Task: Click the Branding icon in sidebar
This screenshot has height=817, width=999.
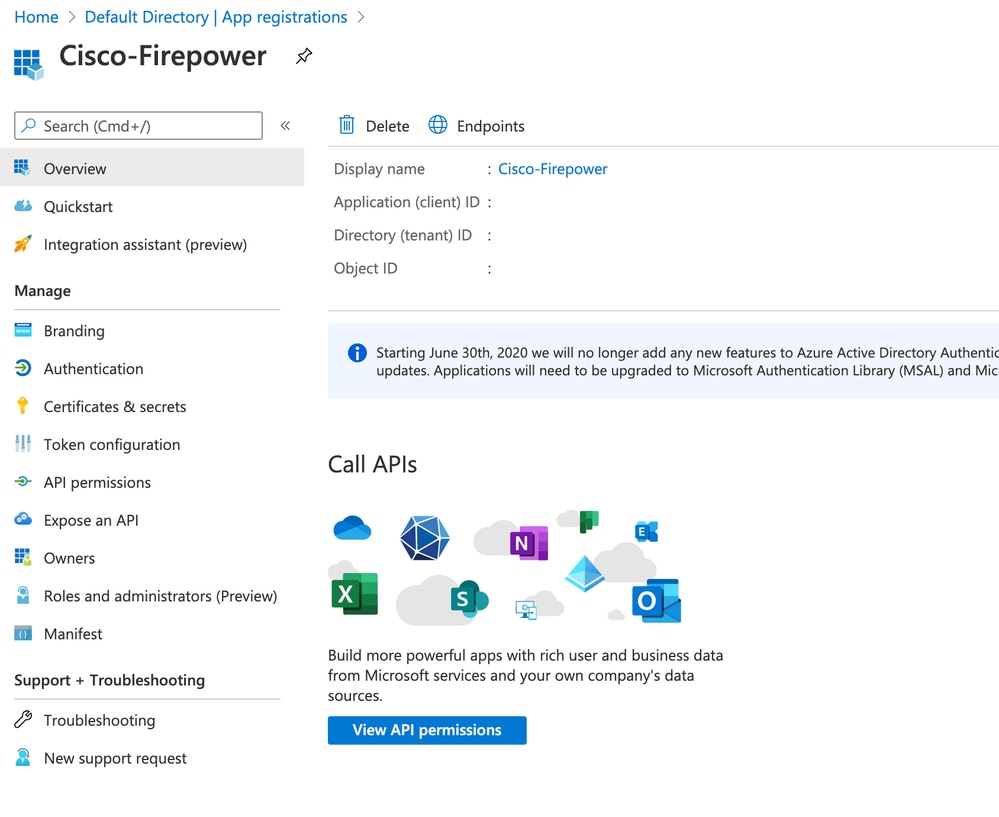Action: pos(23,330)
